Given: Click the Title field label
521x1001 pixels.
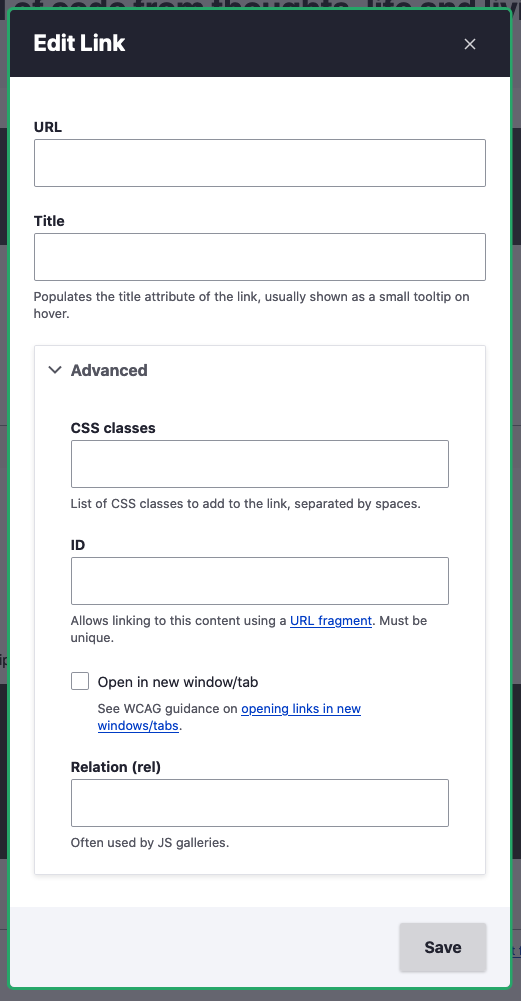Looking at the screenshot, I should click(x=49, y=221).
